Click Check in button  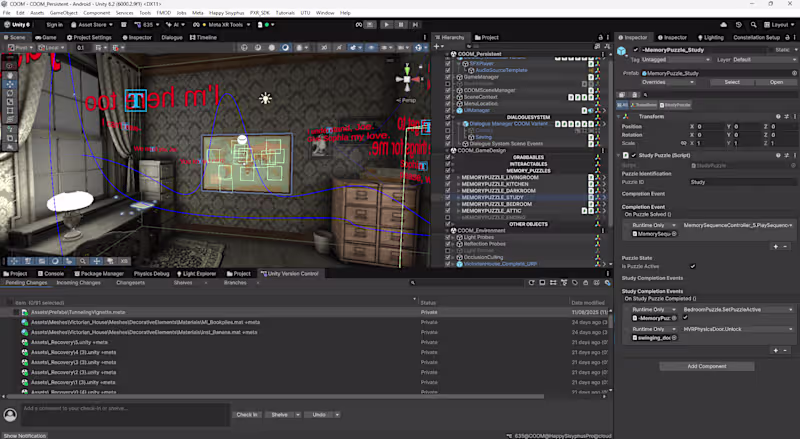247,414
